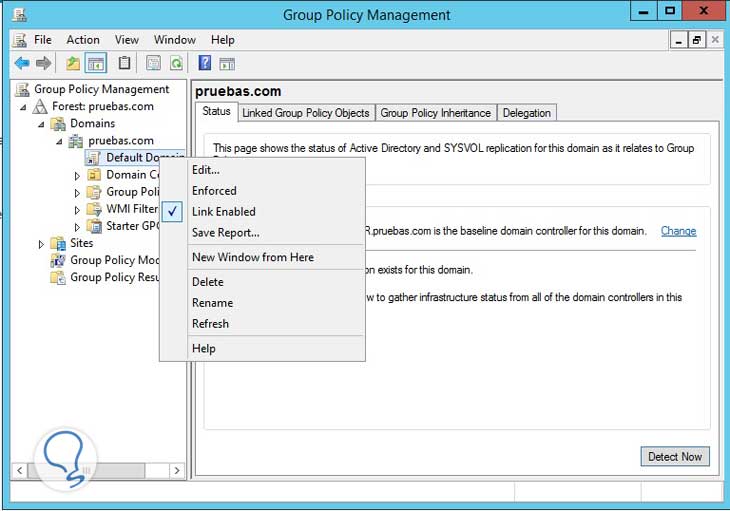
Task: Open the Window menu
Action: click(x=175, y=40)
